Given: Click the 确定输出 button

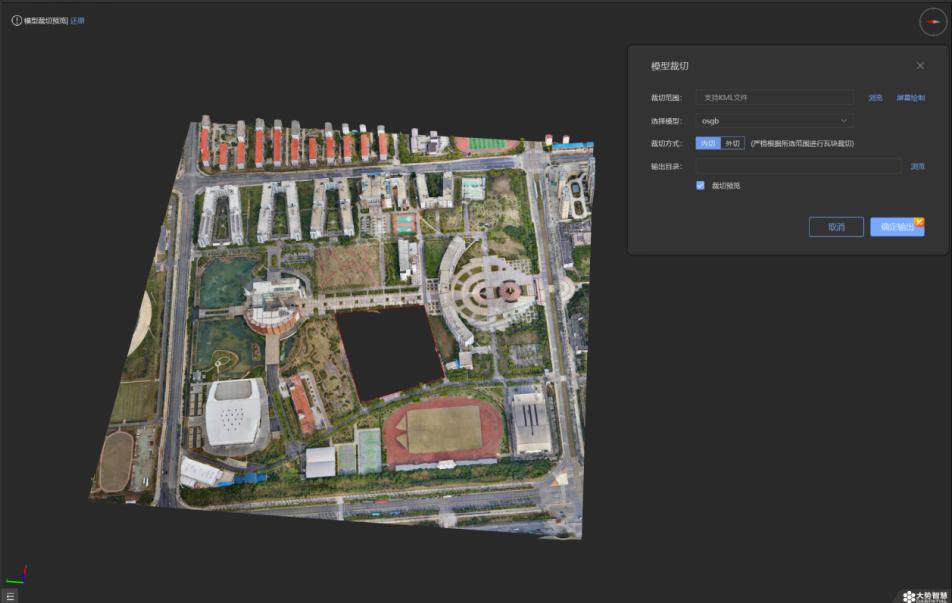Looking at the screenshot, I should (897, 227).
